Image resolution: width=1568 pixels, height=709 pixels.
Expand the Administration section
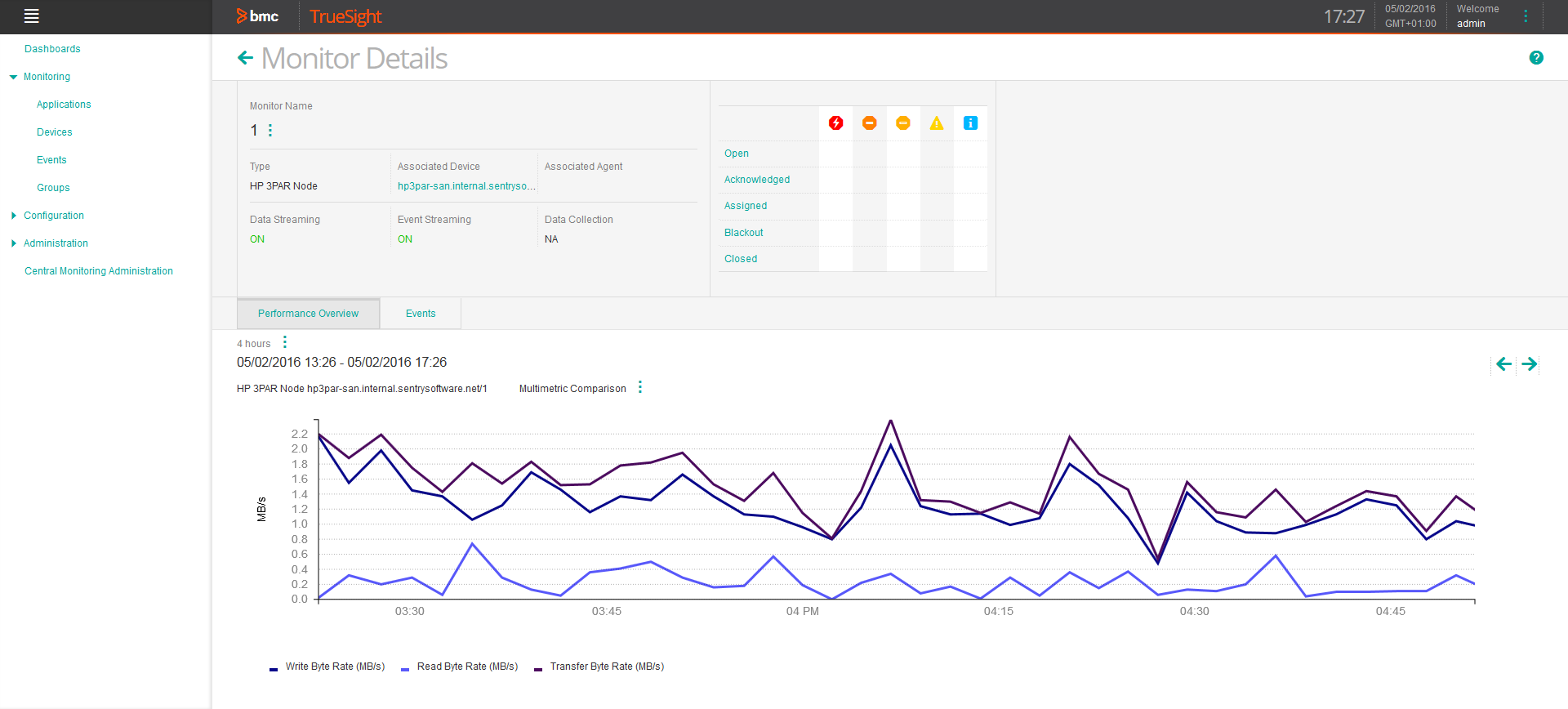[13, 243]
